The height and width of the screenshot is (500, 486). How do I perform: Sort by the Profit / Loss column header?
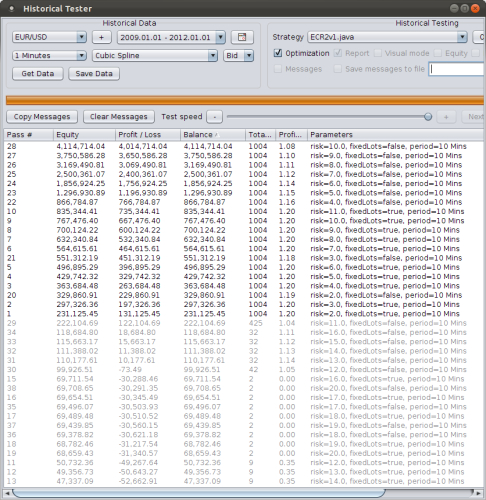[148, 135]
